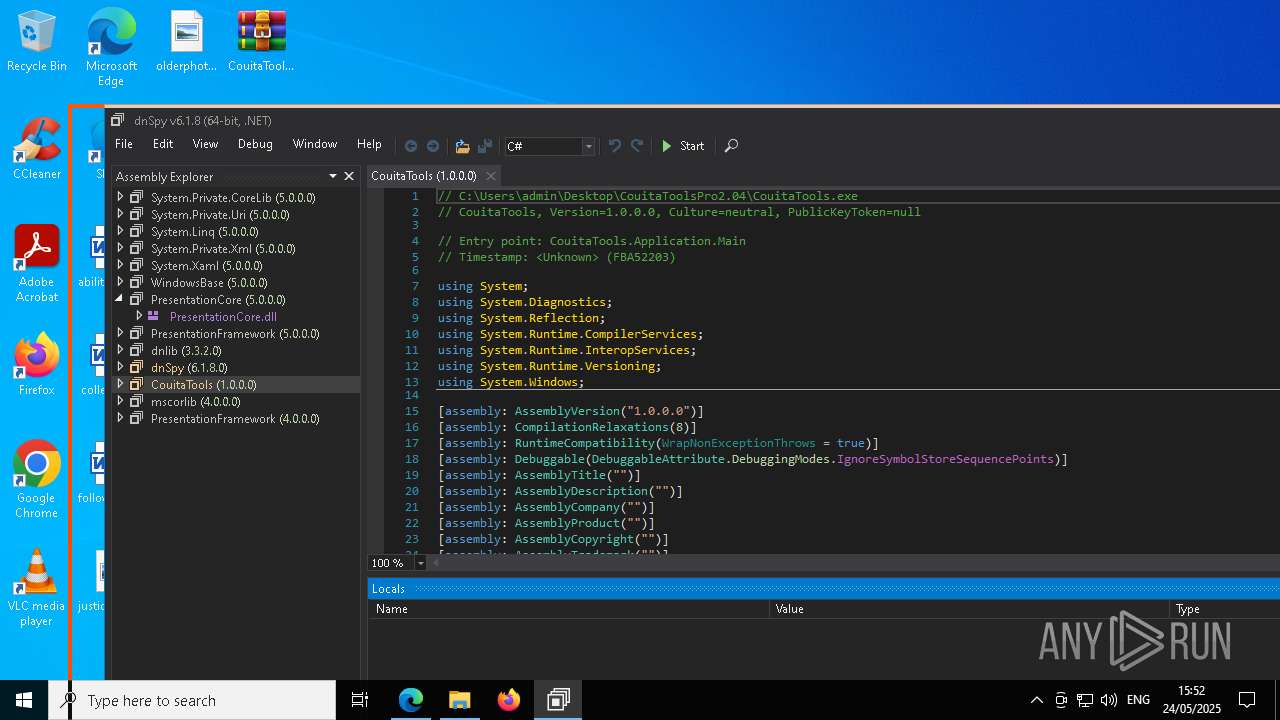Image resolution: width=1280 pixels, height=720 pixels.
Task: Select mscorlib (4.0.0.0) assembly
Action: click(x=196, y=401)
